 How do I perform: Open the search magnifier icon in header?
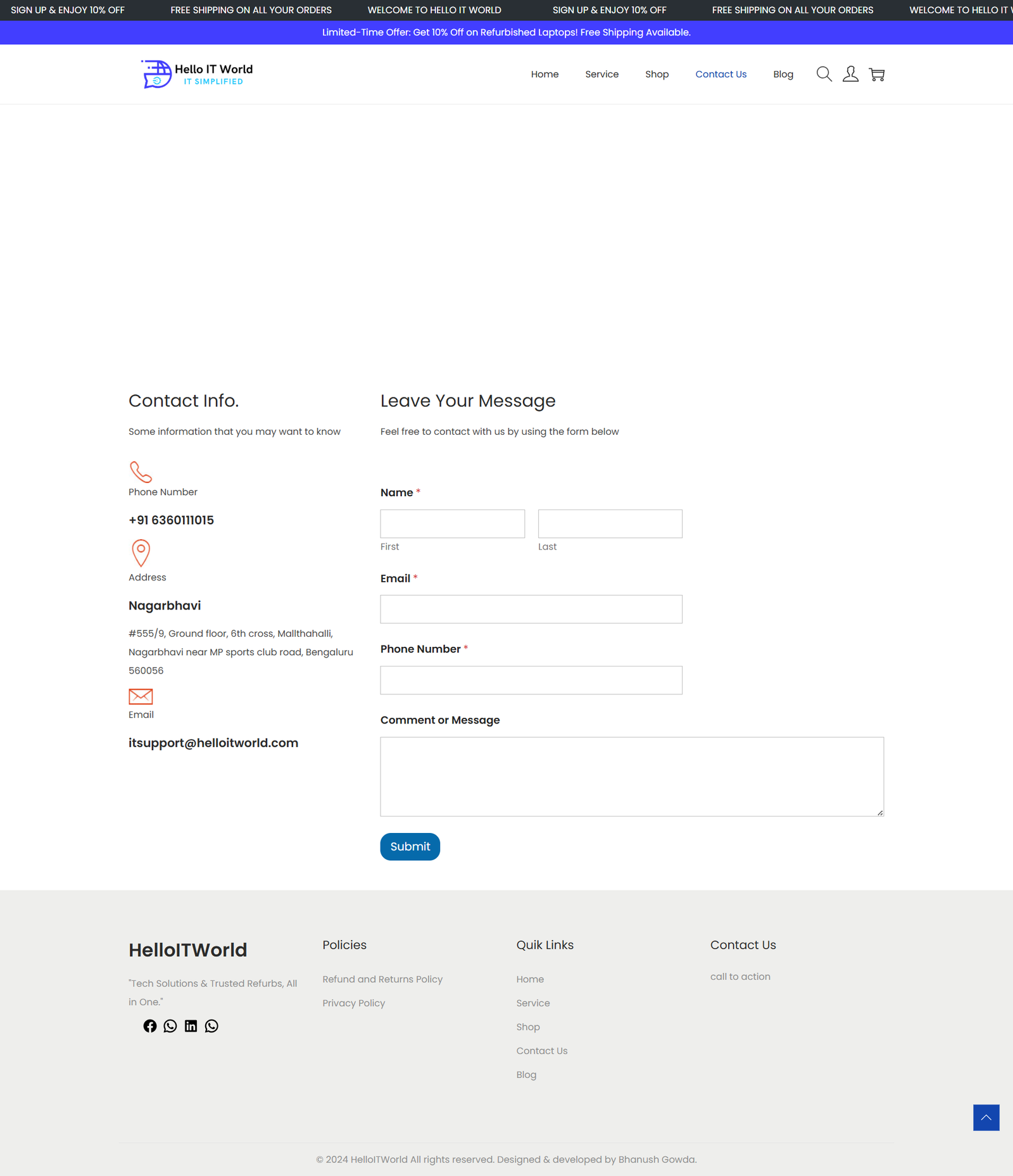coord(824,74)
